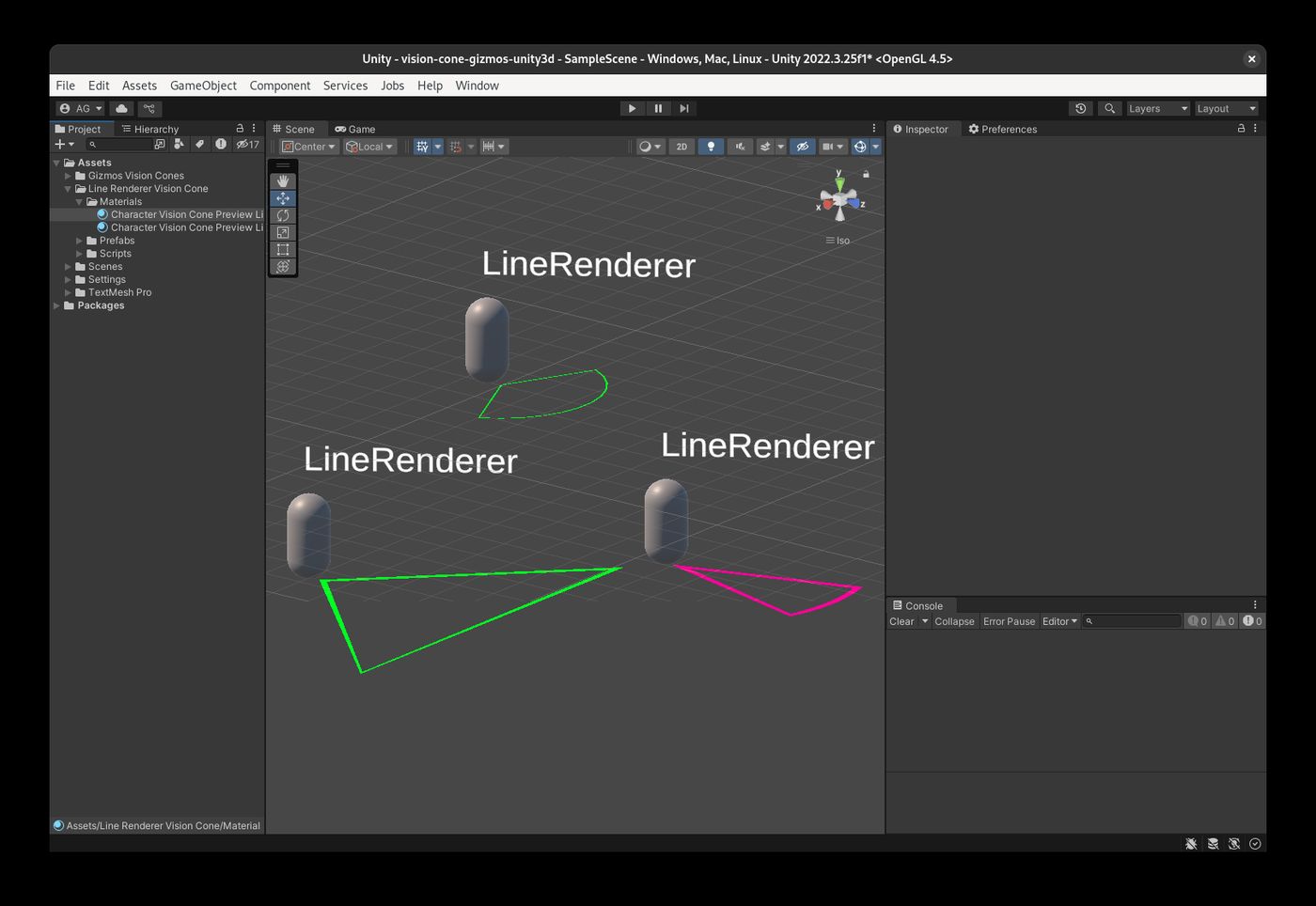Toggle hidden packages visibility count 17

[x=247, y=144]
